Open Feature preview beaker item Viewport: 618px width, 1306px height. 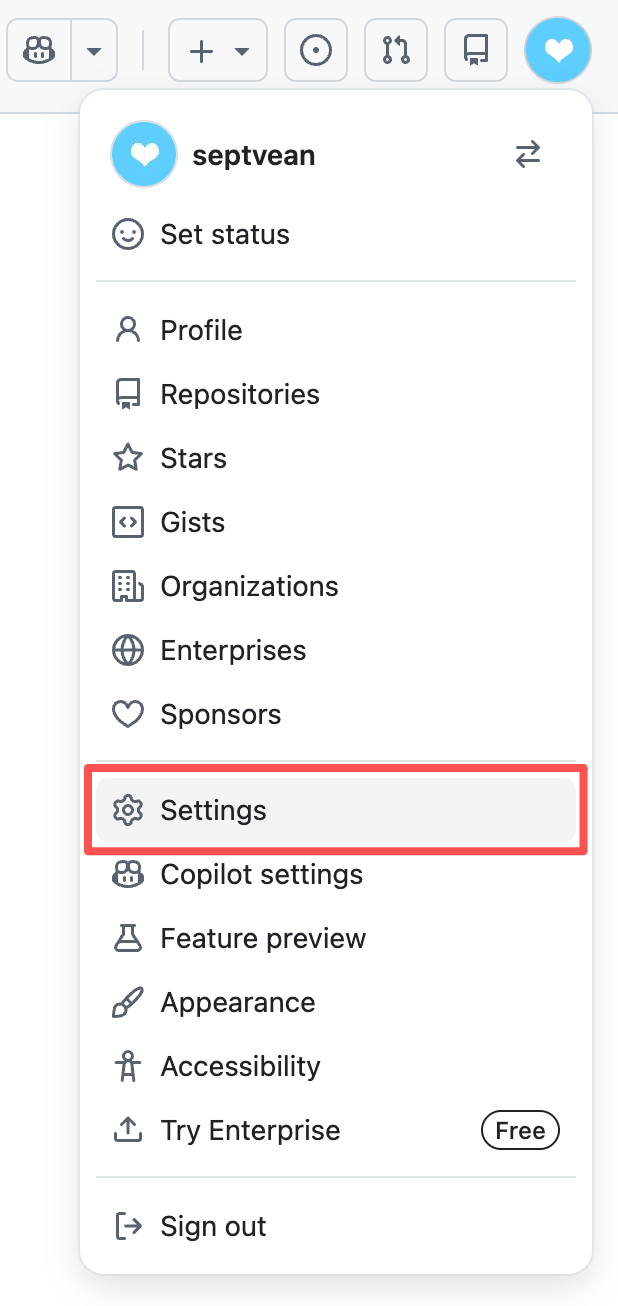(263, 939)
